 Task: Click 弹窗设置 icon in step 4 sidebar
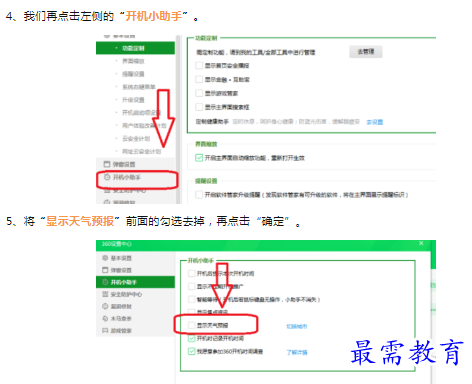point(107,164)
